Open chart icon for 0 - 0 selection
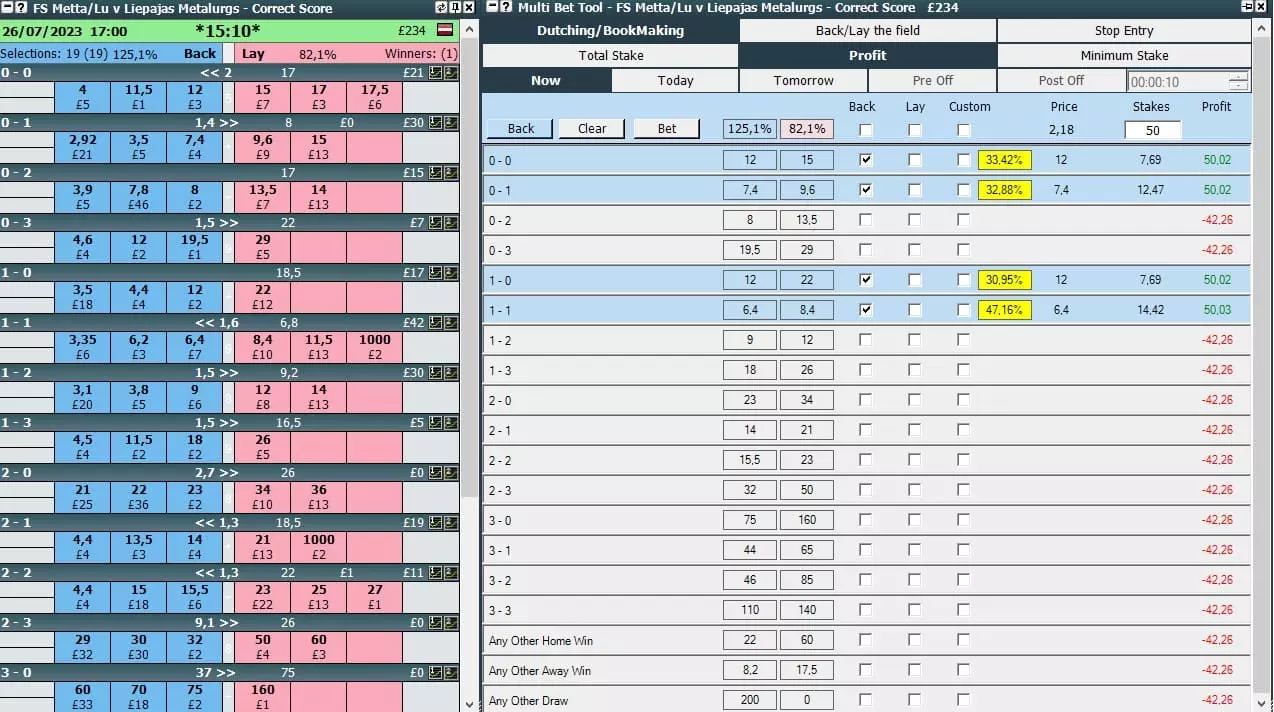 tap(436, 72)
